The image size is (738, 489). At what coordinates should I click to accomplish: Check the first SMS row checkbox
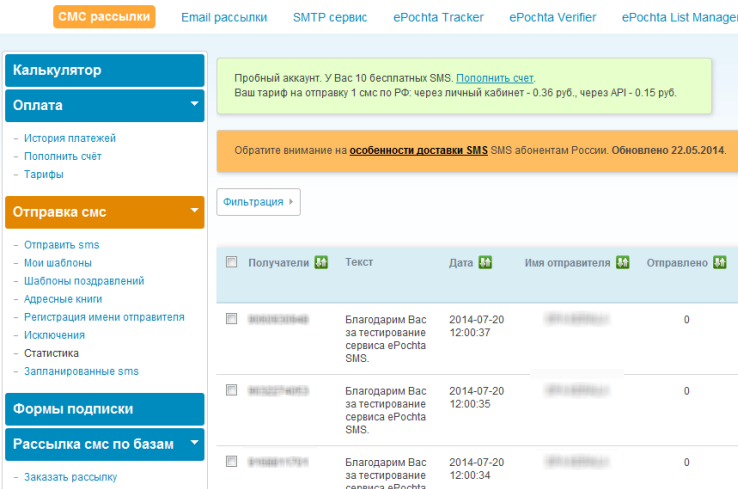pos(232,319)
